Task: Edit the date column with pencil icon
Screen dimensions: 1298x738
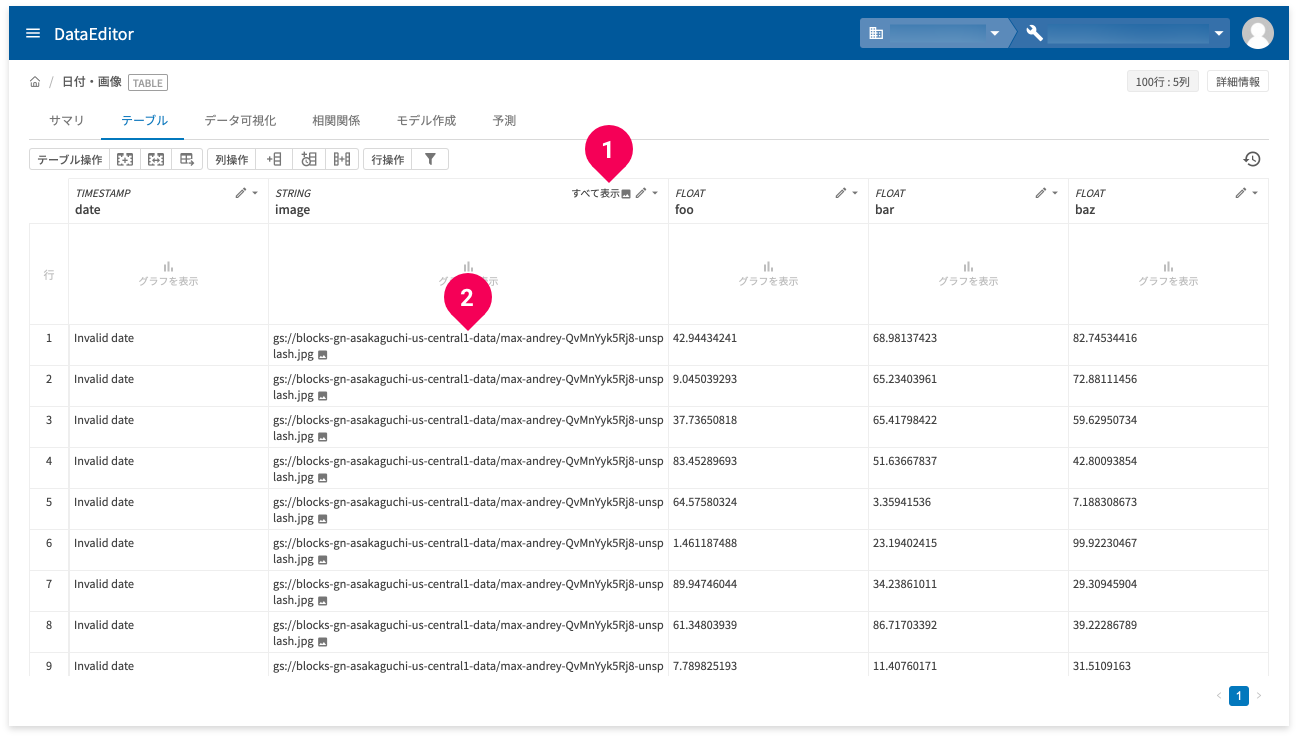Action: (x=241, y=193)
